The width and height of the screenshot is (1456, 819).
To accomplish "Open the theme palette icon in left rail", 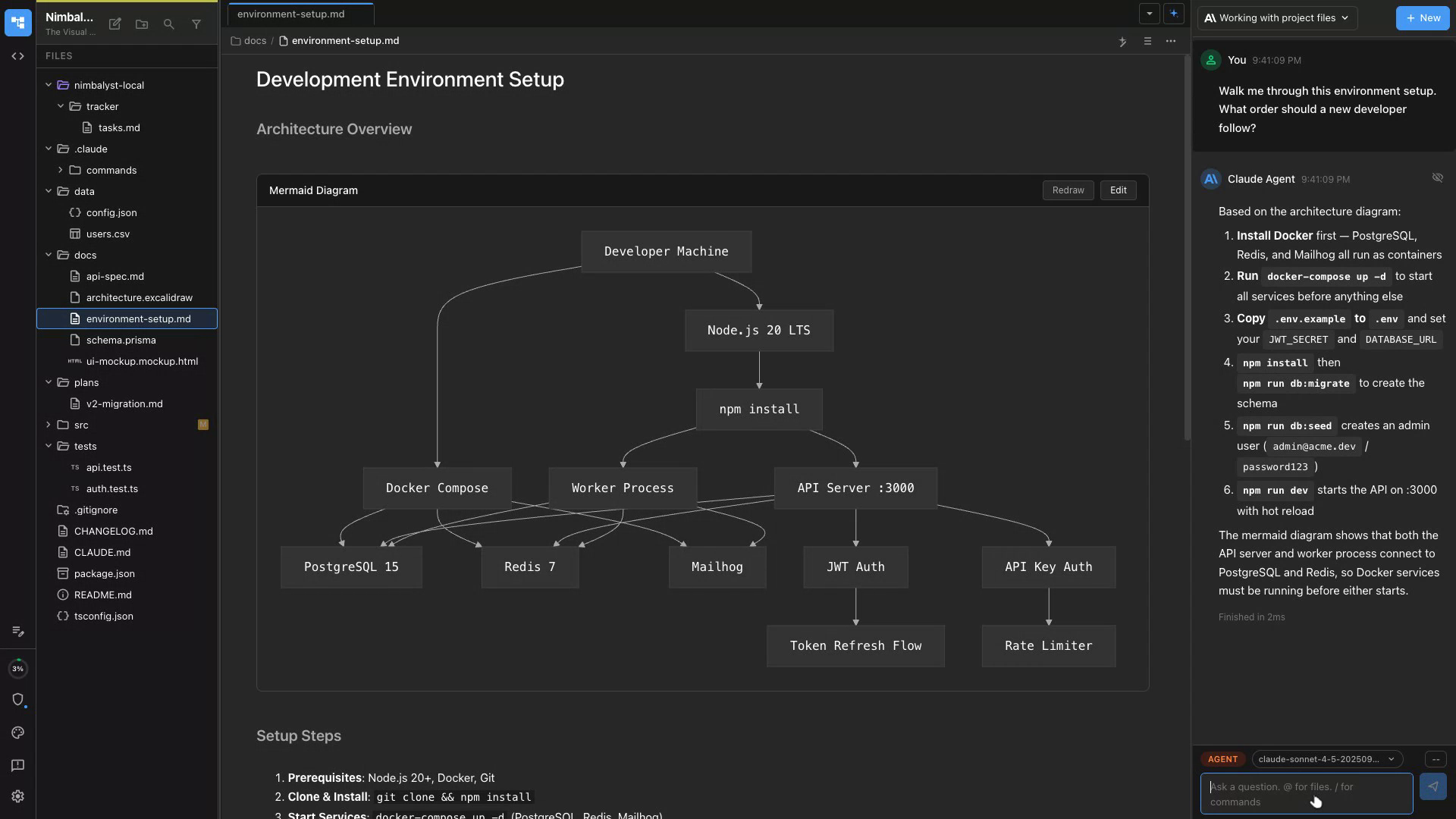I will [x=18, y=733].
